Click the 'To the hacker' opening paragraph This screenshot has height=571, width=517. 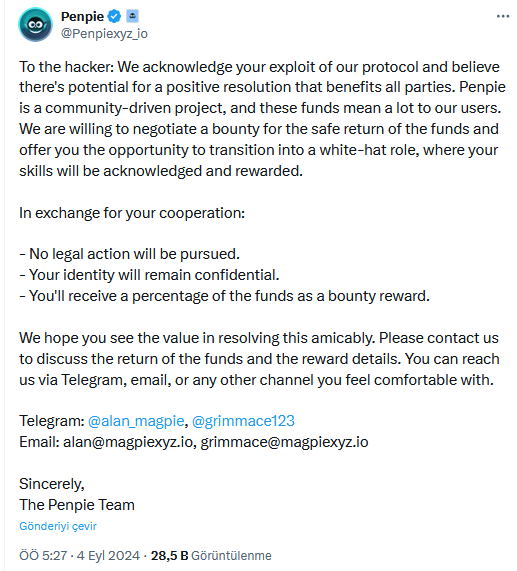[262, 119]
